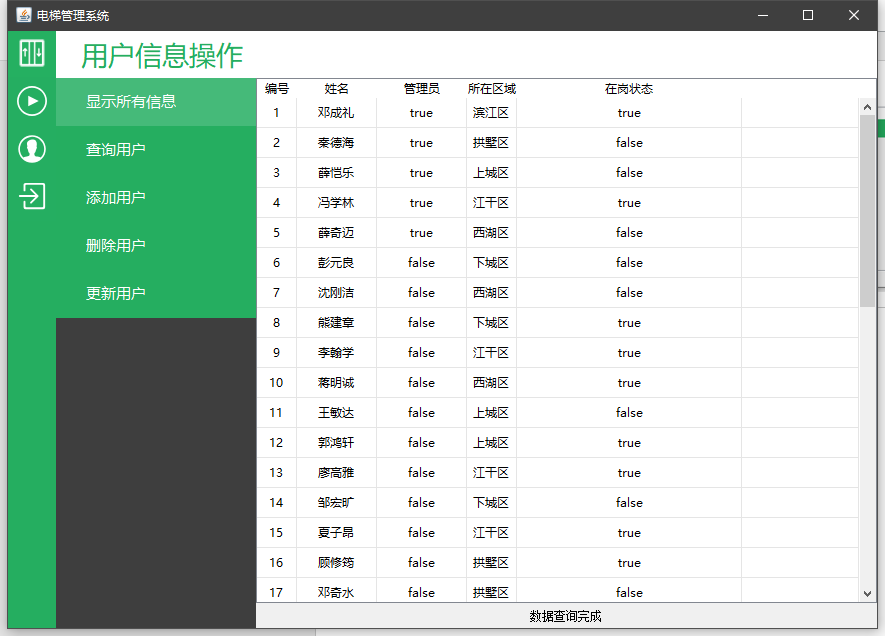This screenshot has height=636, width=885.
Task: Close the 电梯管理系统 window
Action: (853, 15)
